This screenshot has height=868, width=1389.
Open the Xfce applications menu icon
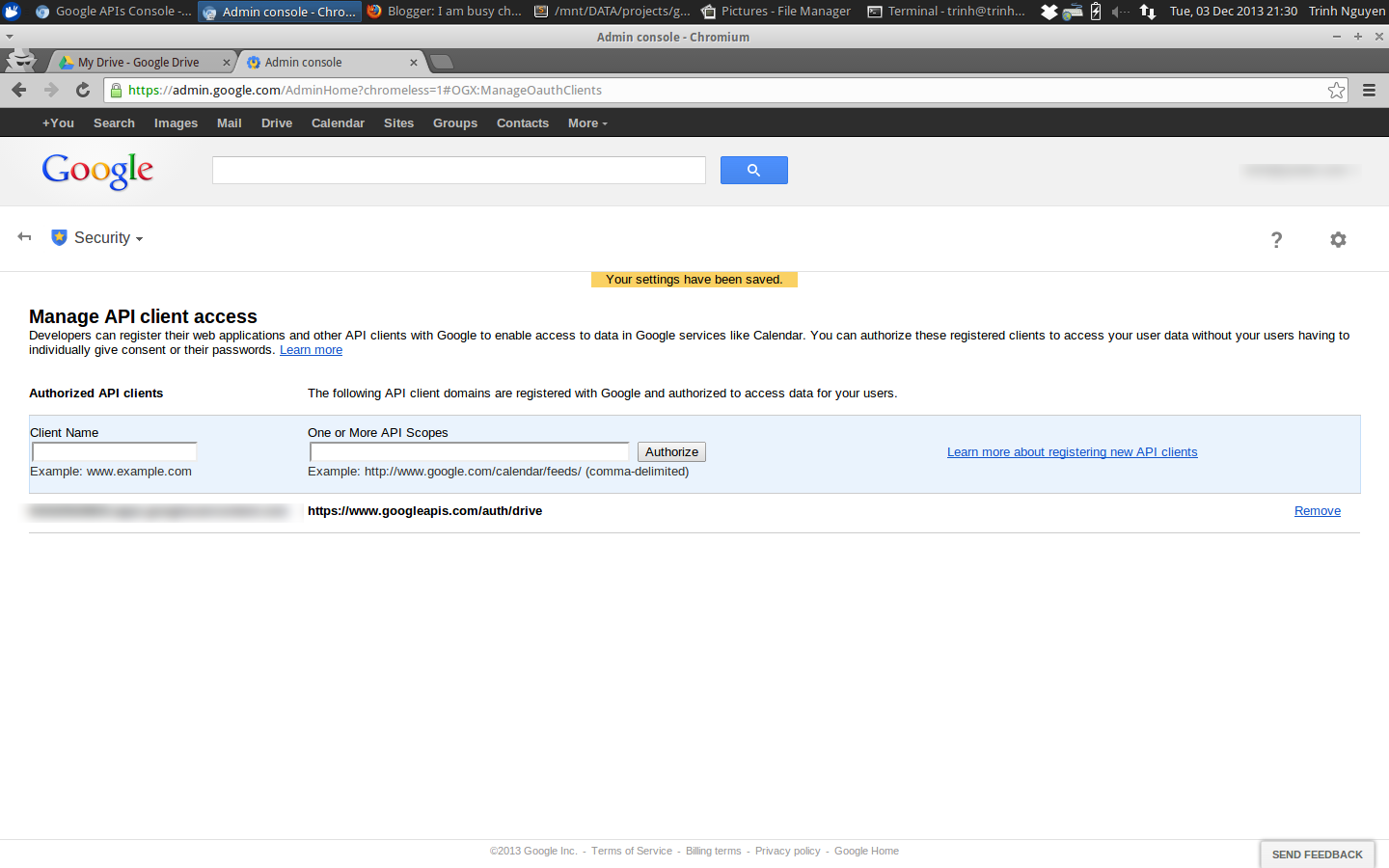click(12, 12)
